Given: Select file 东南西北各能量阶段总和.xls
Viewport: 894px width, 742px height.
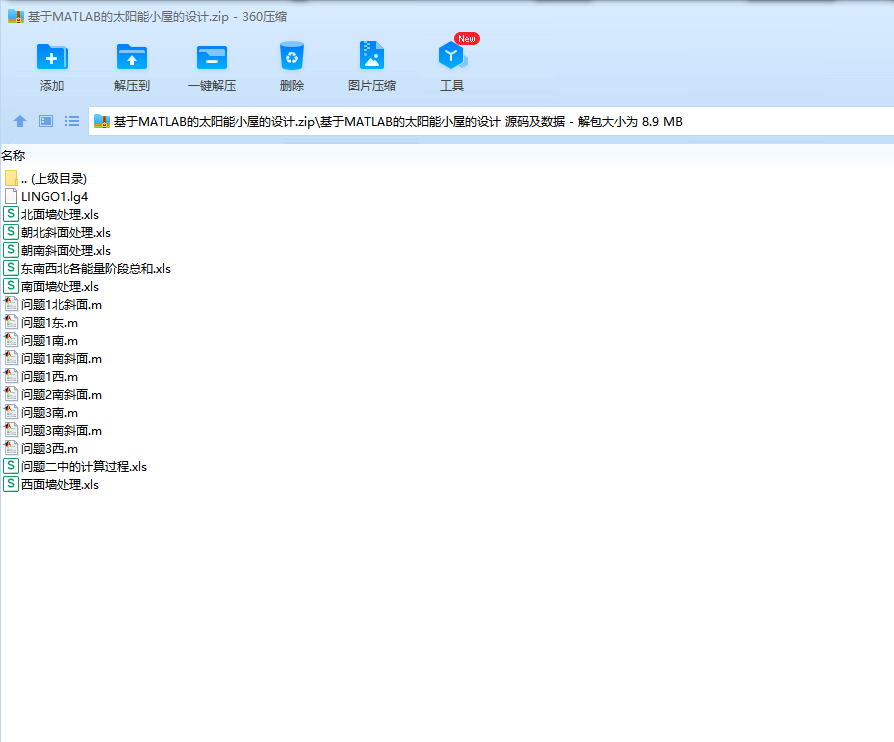Looking at the screenshot, I should click(87, 269).
